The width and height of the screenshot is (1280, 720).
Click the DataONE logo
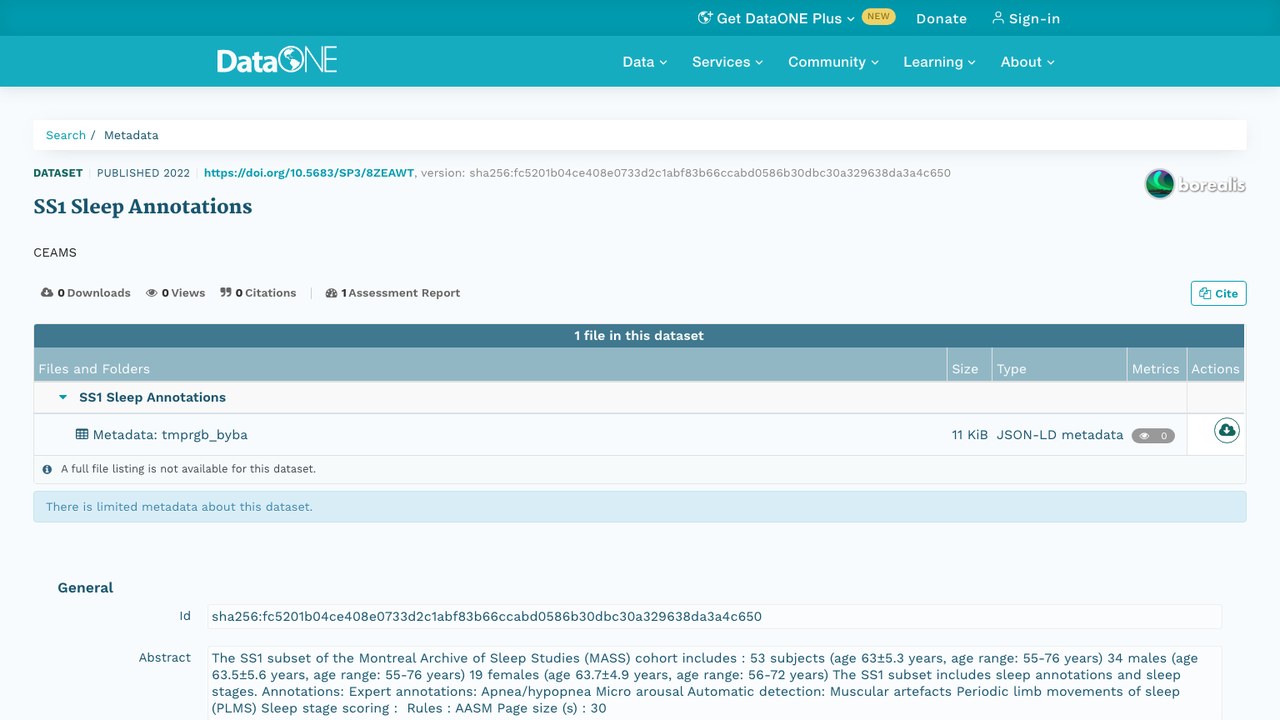(x=277, y=61)
